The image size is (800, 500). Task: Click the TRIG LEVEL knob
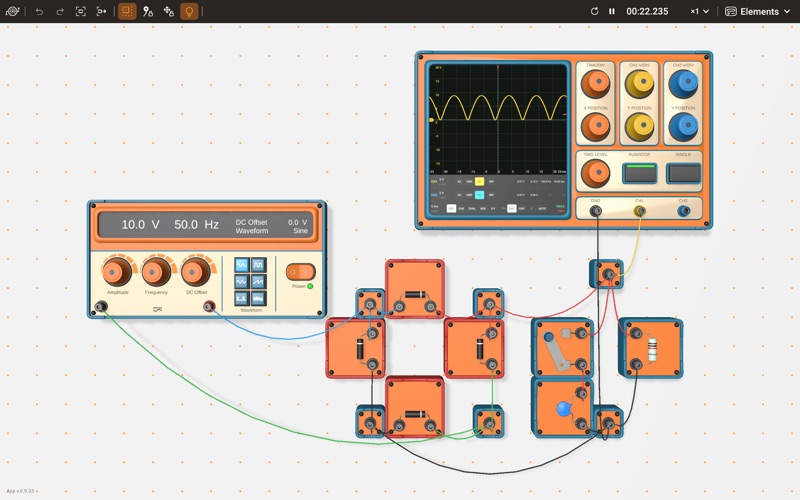595,173
